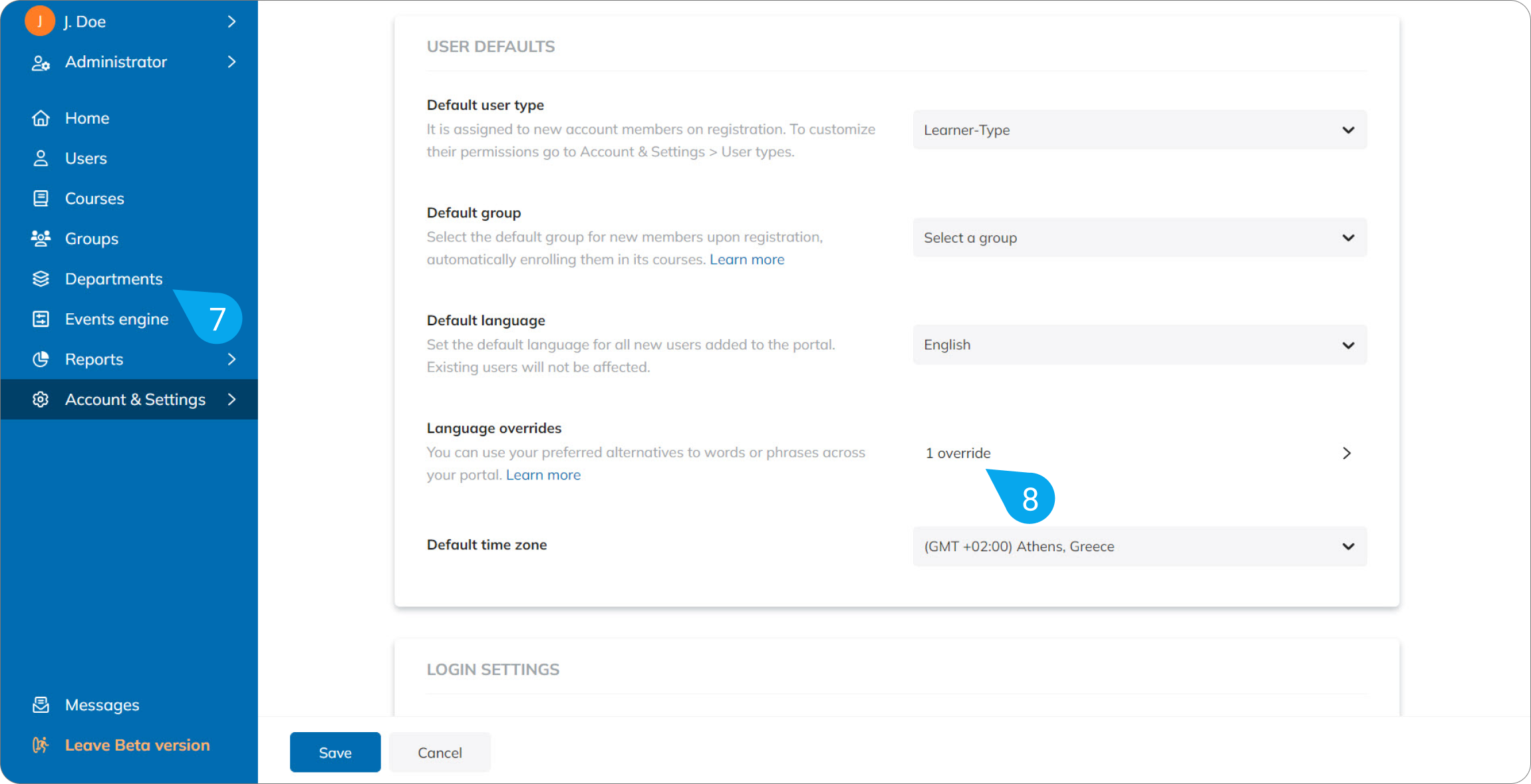Open the Select a group dropdown
1531x784 pixels.
point(1140,237)
